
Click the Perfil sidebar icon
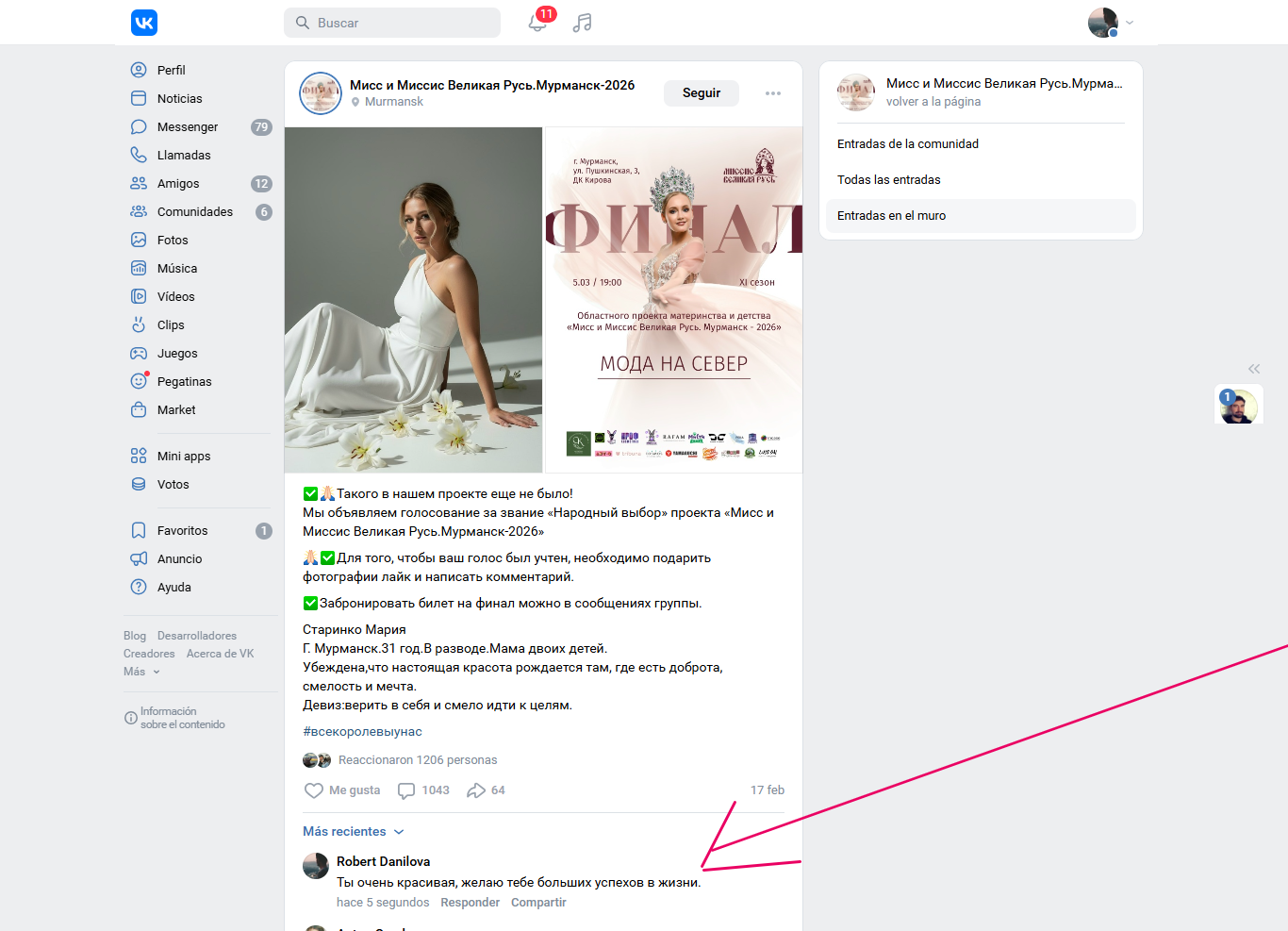coord(139,70)
